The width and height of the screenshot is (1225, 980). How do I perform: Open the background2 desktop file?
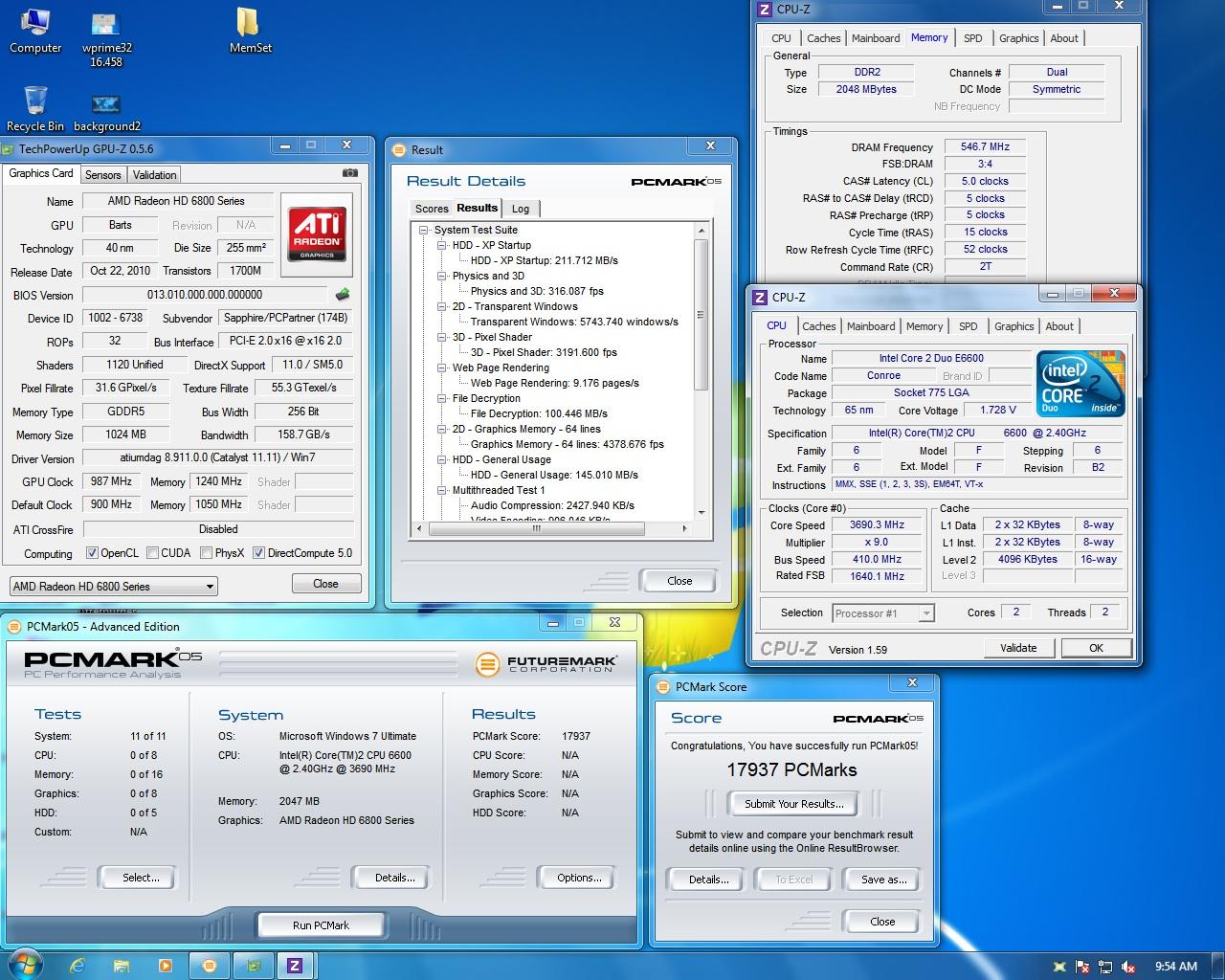106,112
